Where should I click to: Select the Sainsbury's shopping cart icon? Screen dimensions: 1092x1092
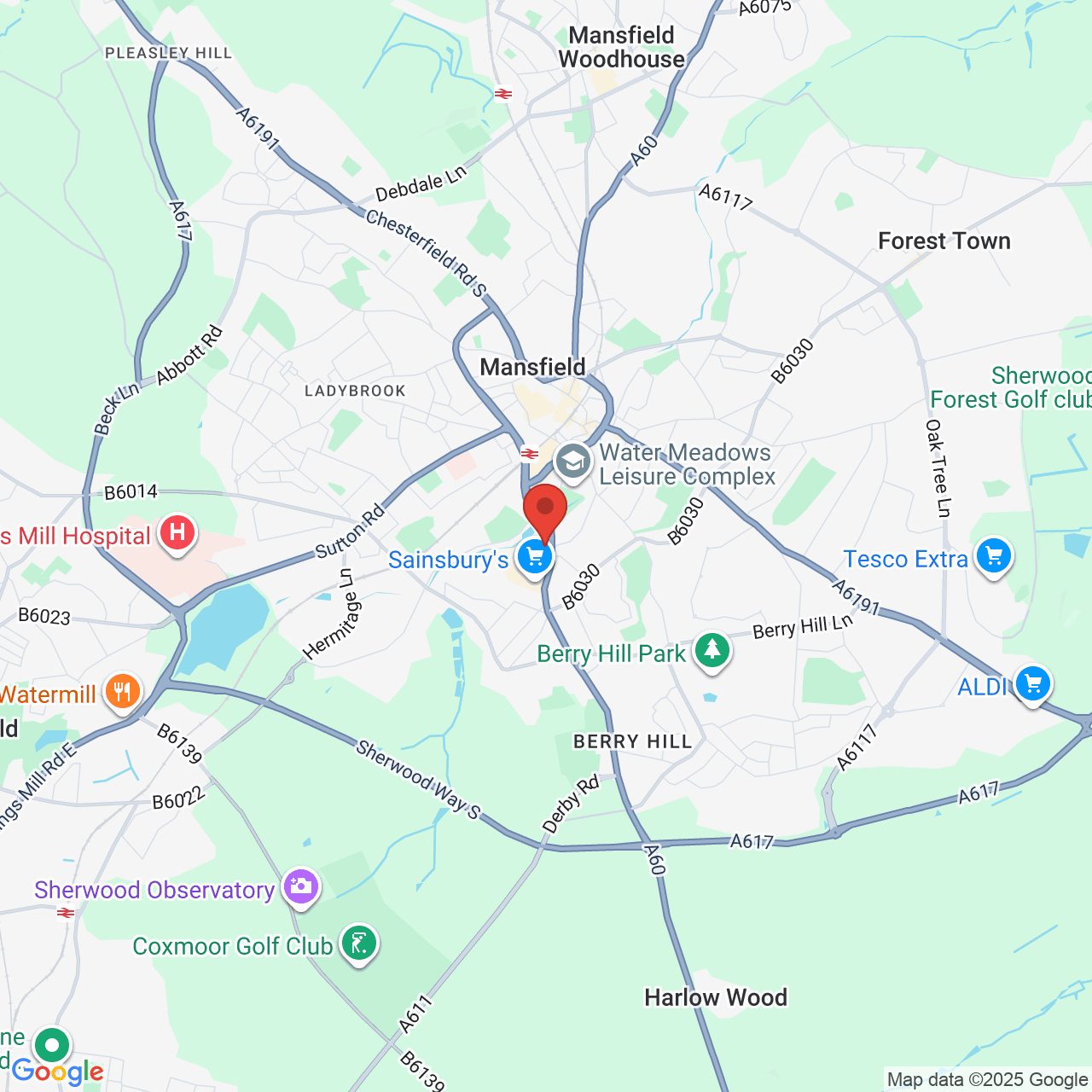coord(535,559)
